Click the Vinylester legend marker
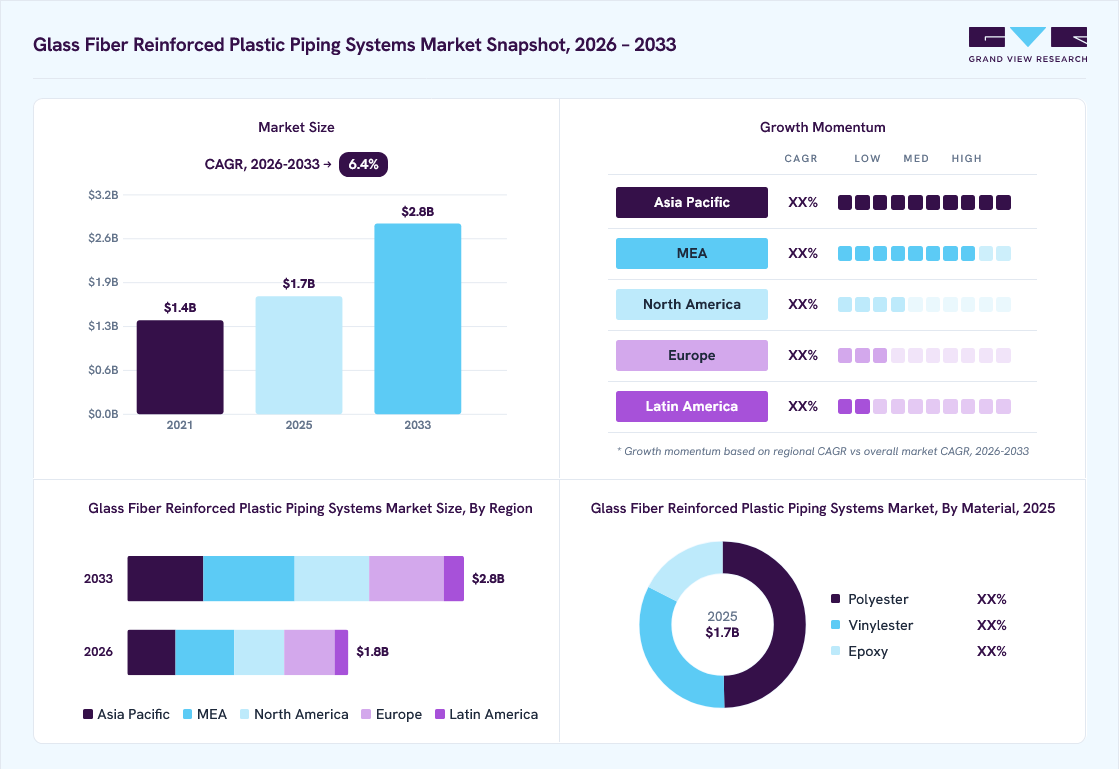 pos(836,625)
